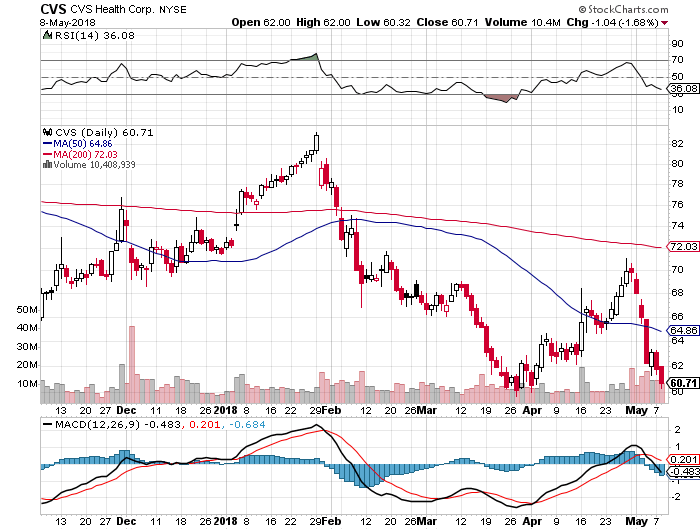700x530 pixels.
Task: Click the red down arrow after Chg
Action: coord(665,23)
